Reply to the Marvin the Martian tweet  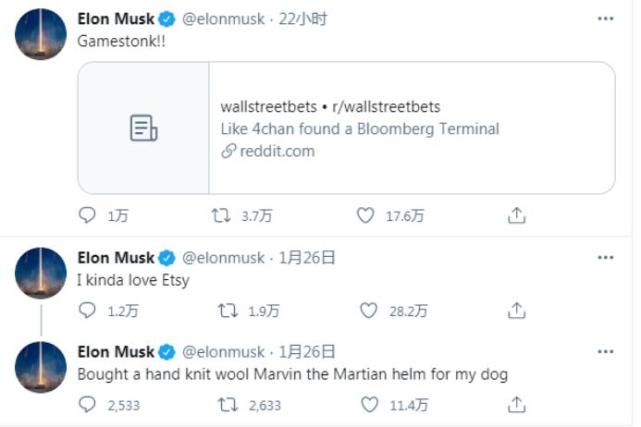click(x=89, y=405)
